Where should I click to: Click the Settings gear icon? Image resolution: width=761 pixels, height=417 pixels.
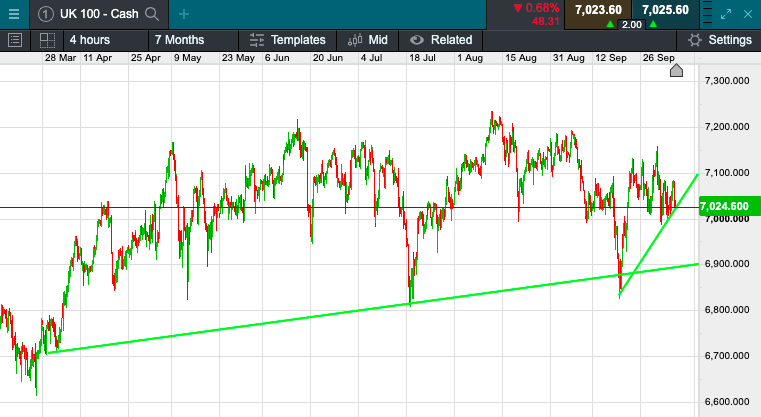[695, 40]
